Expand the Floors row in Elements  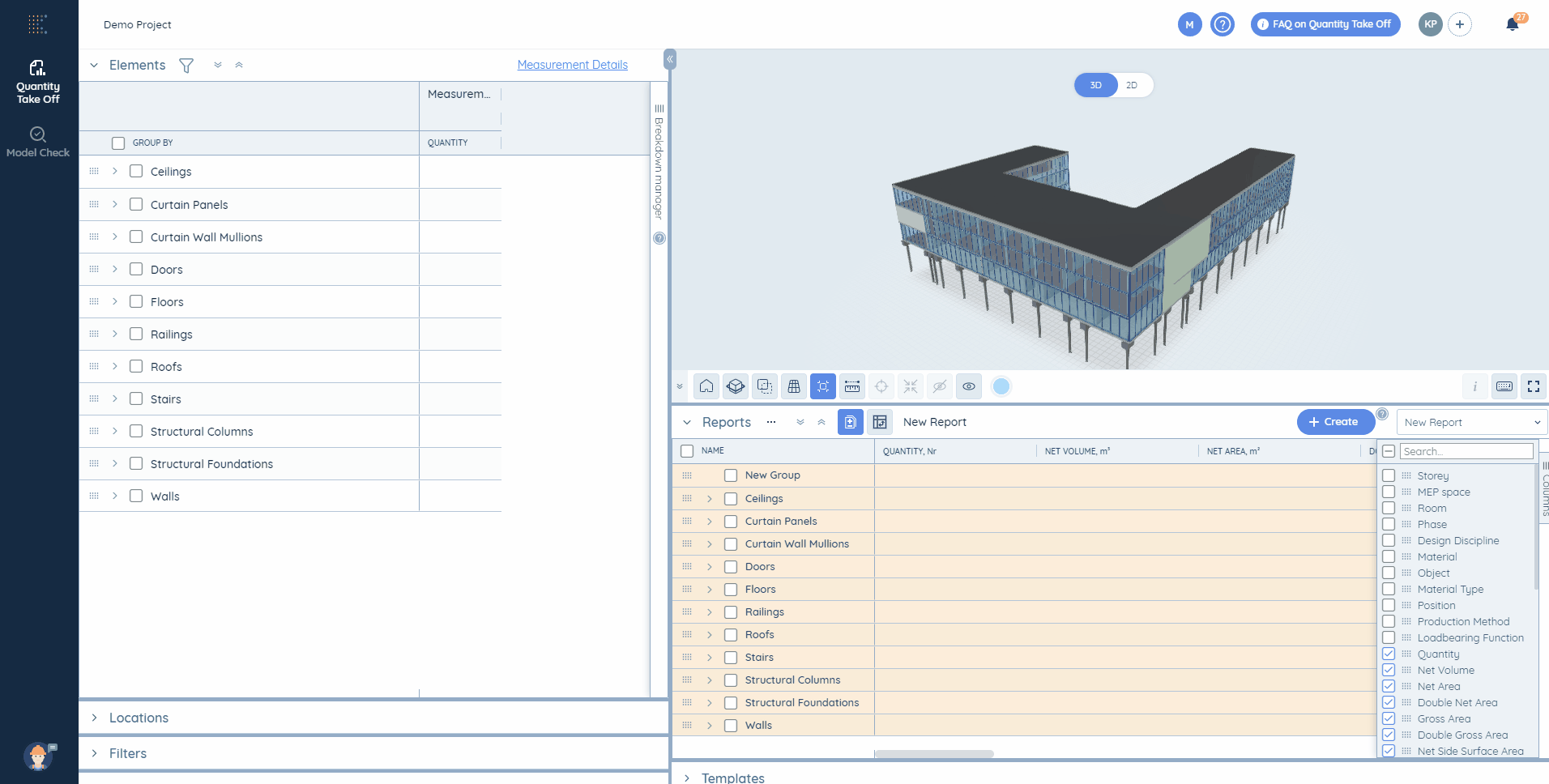pyautogui.click(x=115, y=301)
